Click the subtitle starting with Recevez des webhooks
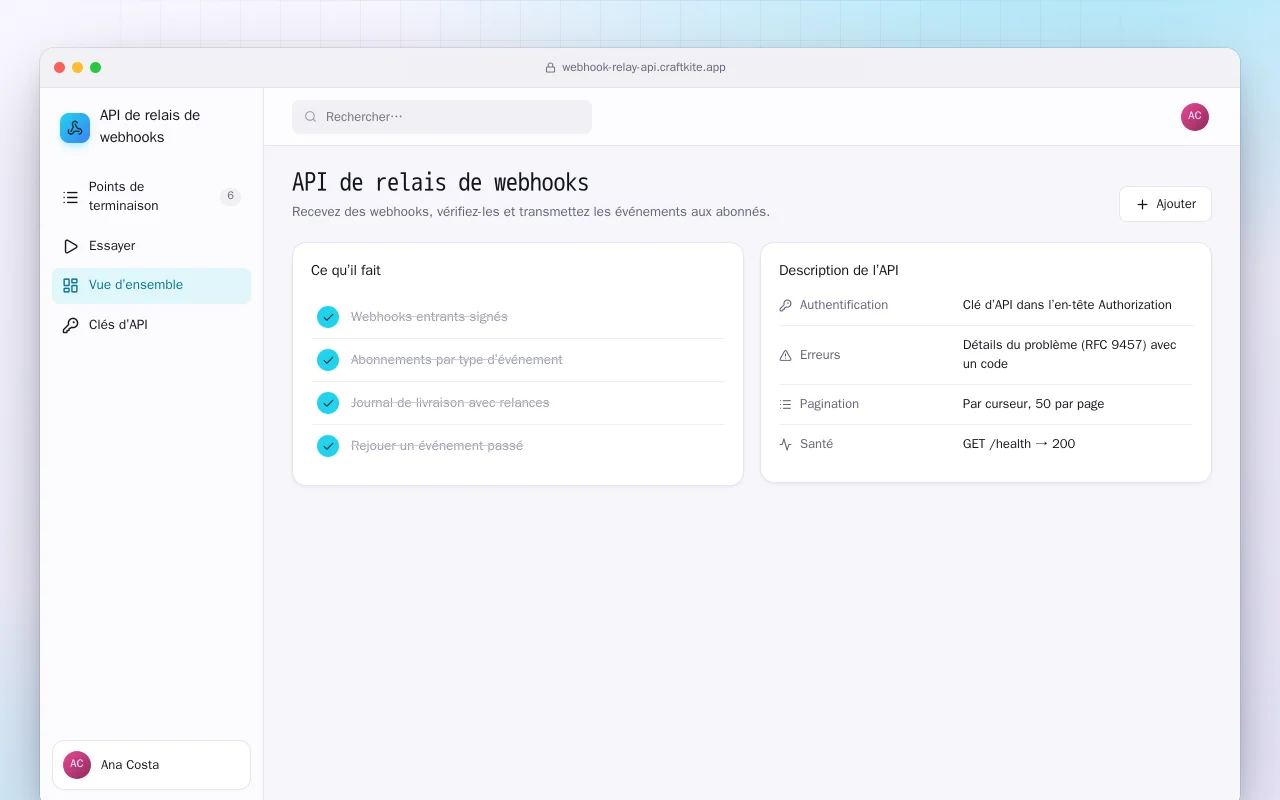The width and height of the screenshot is (1280, 800). pos(531,212)
